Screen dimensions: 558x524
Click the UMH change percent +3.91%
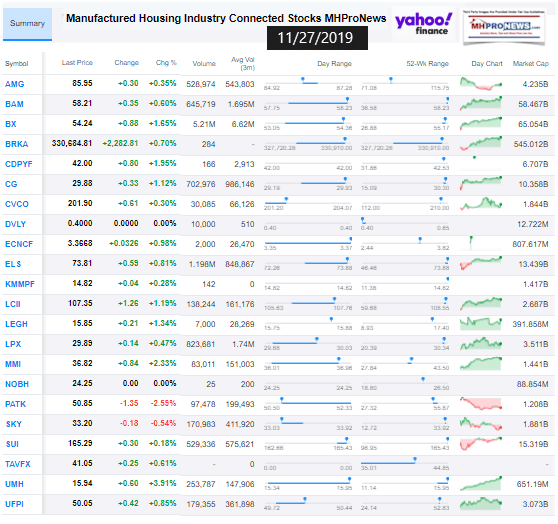[x=163, y=483]
